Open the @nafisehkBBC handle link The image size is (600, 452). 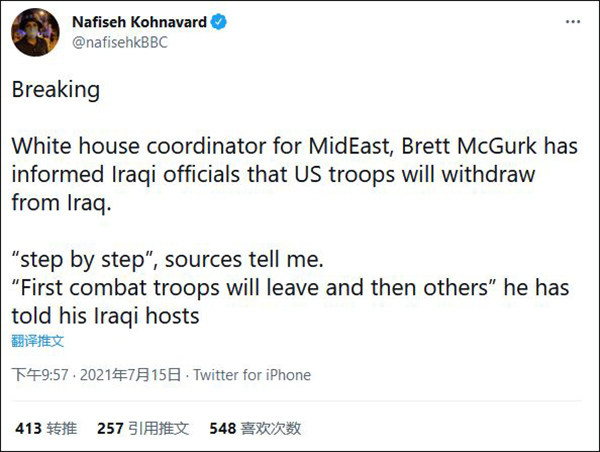pos(117,42)
